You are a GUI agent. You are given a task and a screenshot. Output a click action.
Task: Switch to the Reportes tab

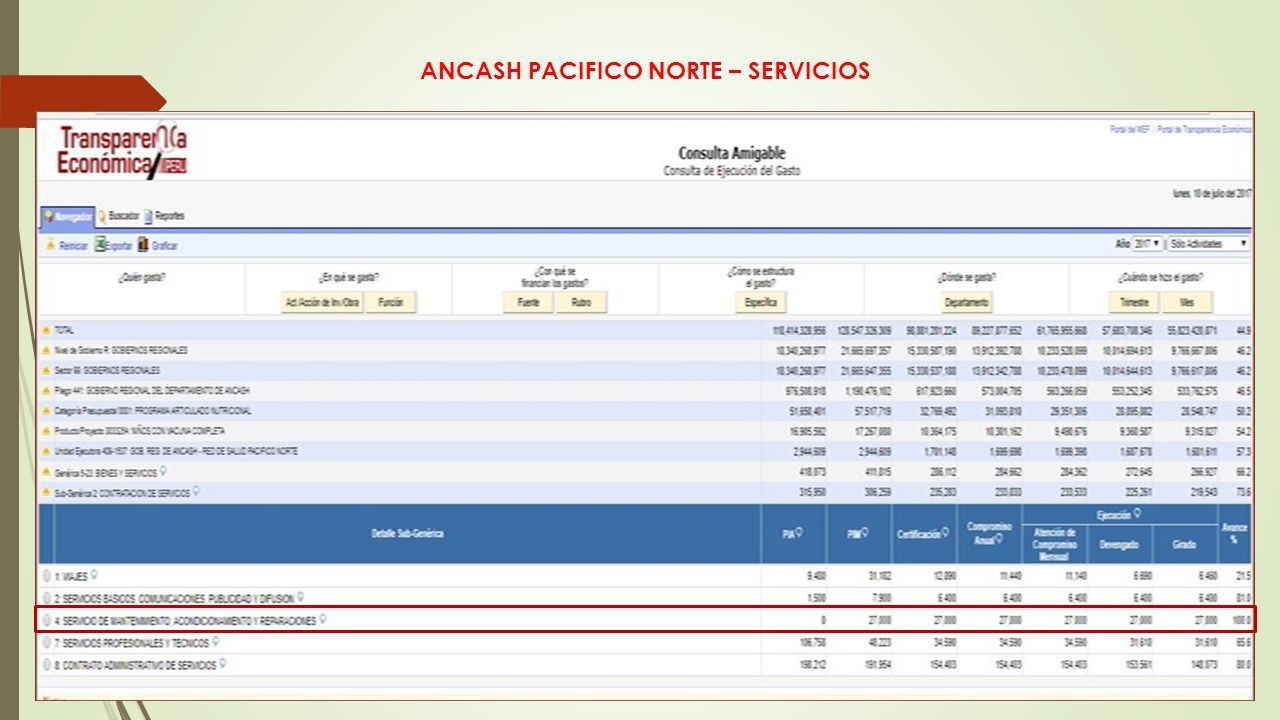(165, 216)
